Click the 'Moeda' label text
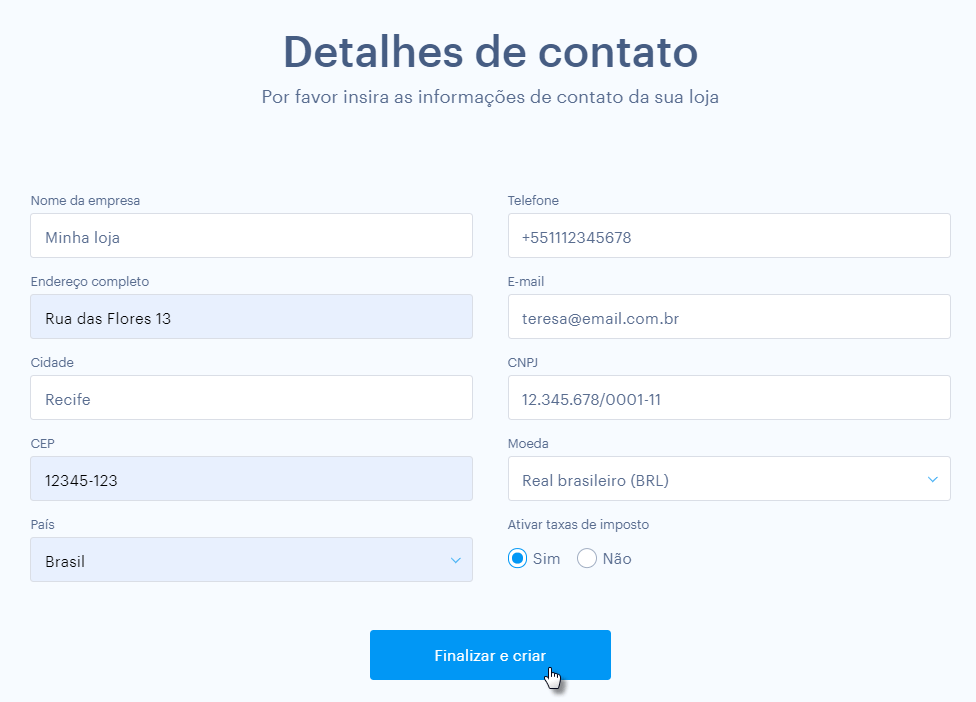Viewport: 976px width, 702px height. (528, 444)
